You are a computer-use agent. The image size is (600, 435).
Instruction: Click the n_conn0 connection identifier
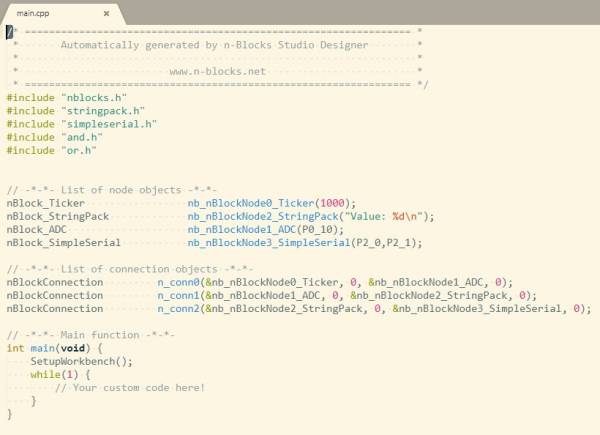(x=178, y=282)
